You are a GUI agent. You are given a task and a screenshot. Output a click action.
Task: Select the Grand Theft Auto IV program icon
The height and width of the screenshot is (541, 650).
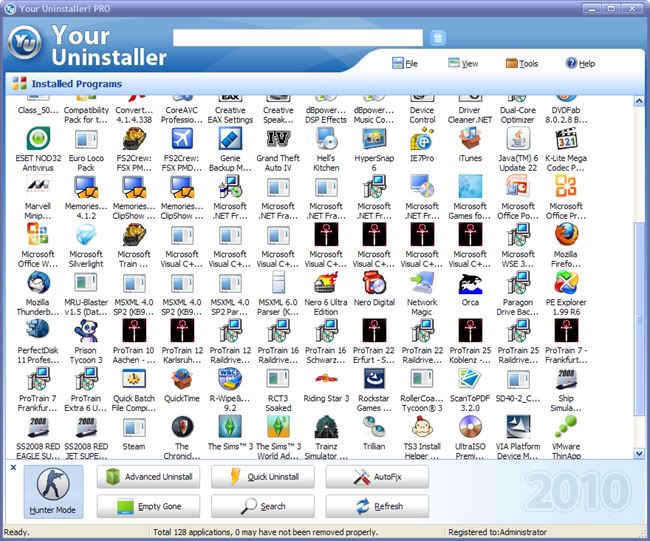click(x=278, y=138)
